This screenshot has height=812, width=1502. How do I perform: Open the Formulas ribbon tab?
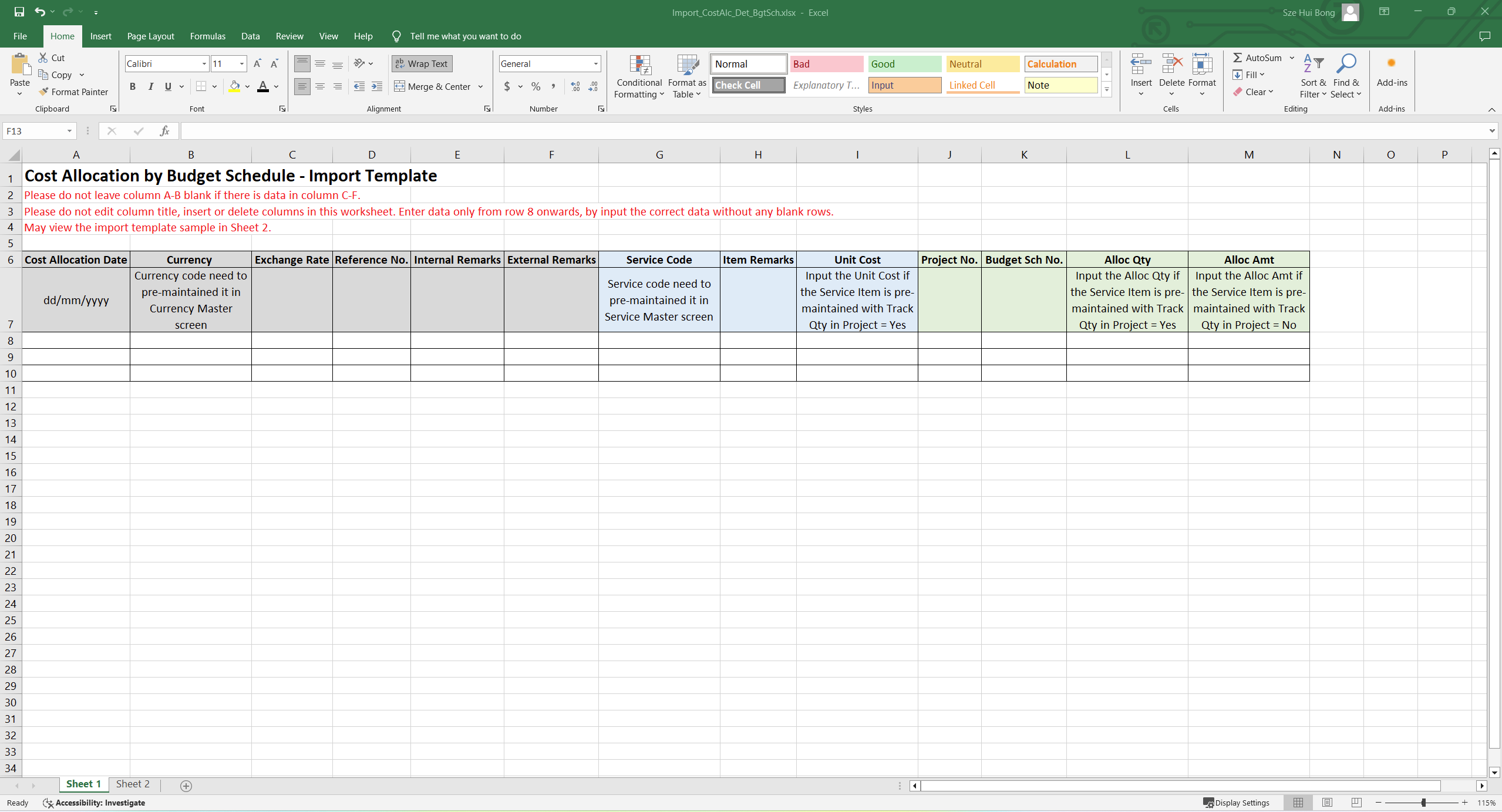click(207, 36)
